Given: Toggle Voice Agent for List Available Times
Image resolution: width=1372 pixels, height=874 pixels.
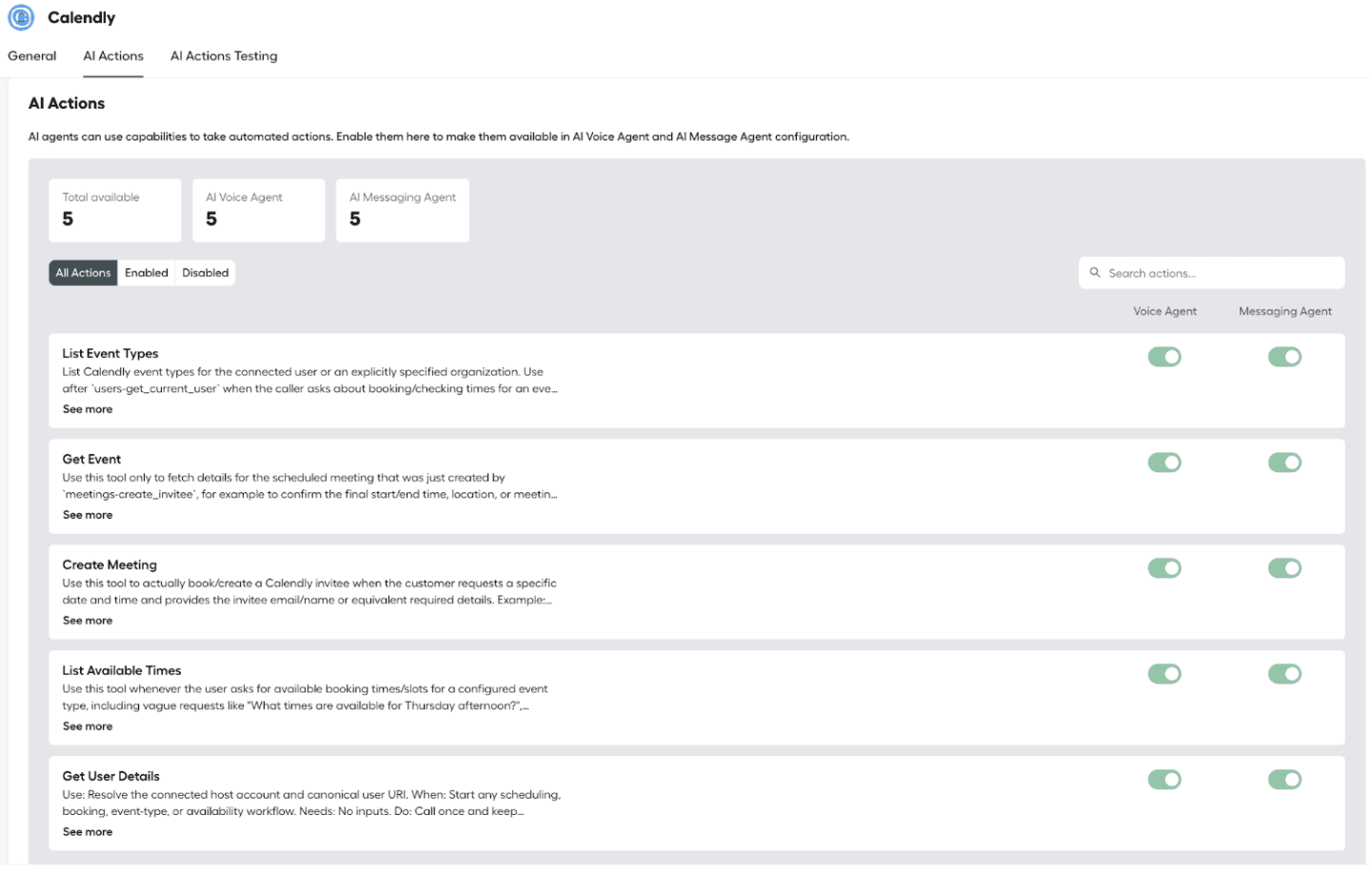Looking at the screenshot, I should (1164, 674).
